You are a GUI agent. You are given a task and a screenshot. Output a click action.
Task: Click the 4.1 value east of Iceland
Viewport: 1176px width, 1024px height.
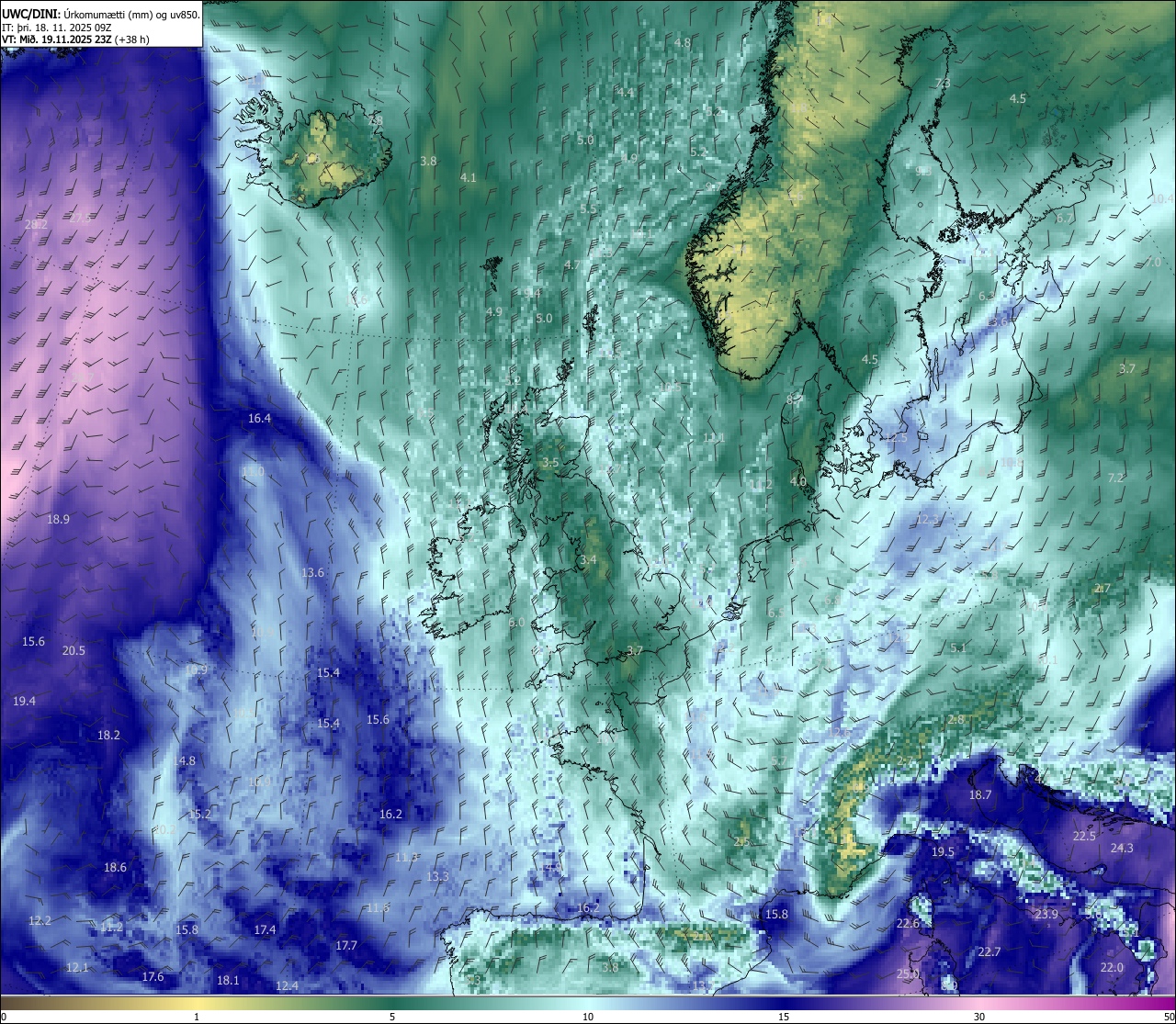click(469, 178)
